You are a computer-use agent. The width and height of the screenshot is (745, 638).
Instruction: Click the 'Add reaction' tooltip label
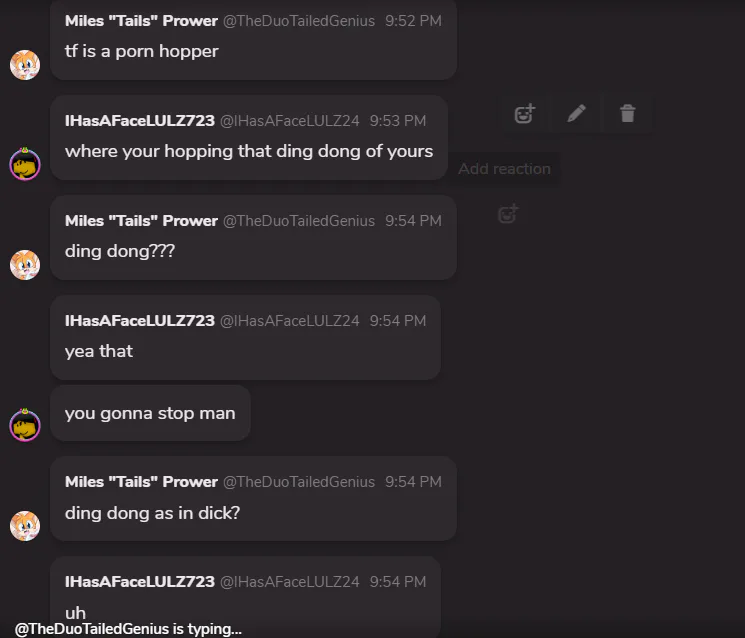click(504, 169)
